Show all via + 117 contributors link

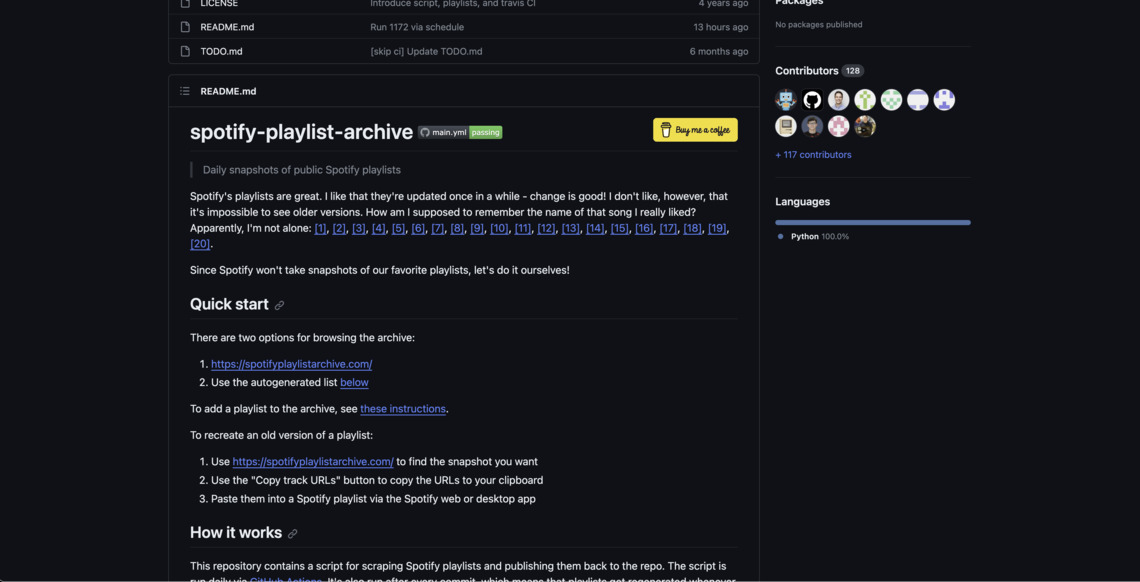tap(813, 155)
